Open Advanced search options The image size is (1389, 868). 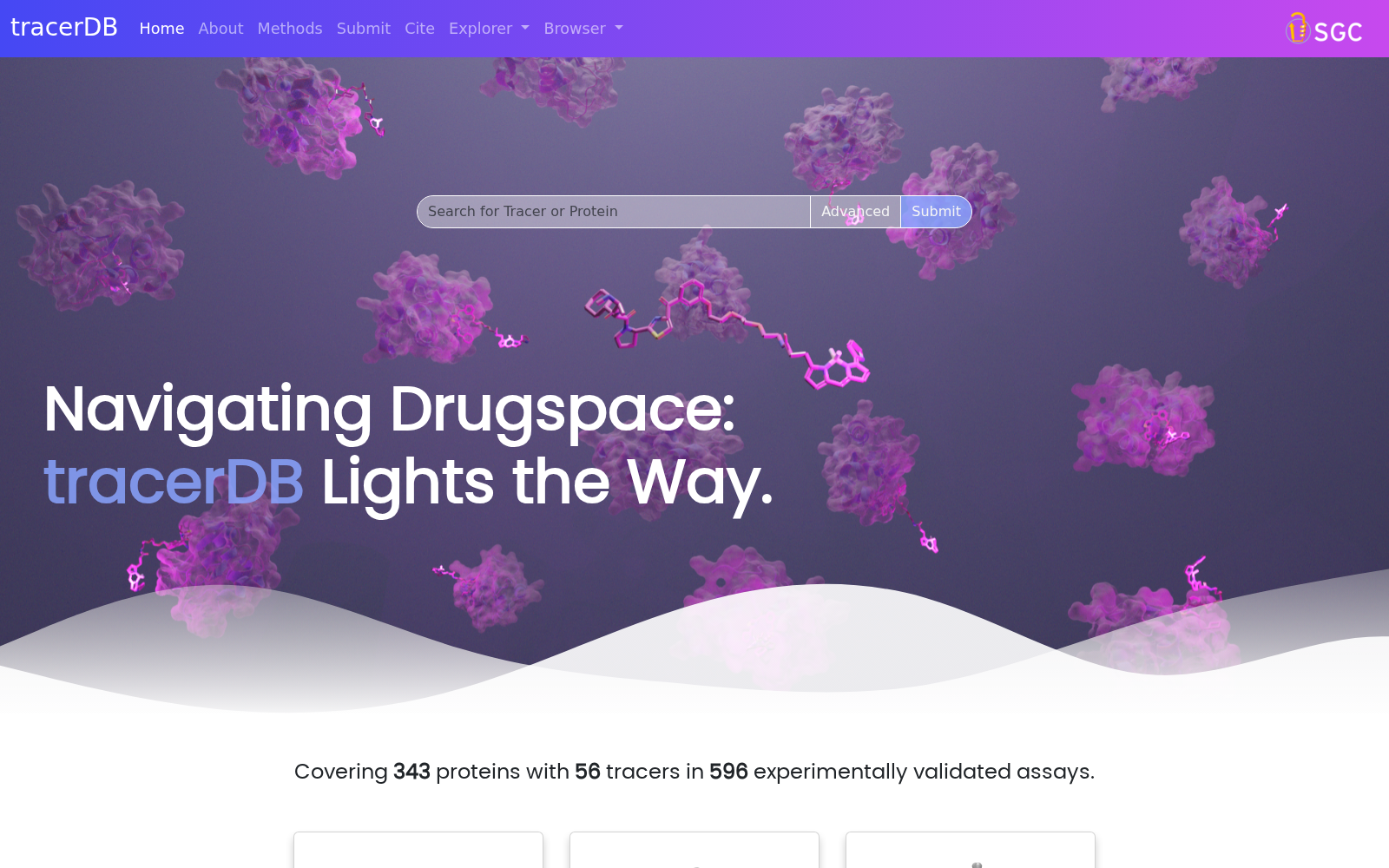click(x=855, y=212)
